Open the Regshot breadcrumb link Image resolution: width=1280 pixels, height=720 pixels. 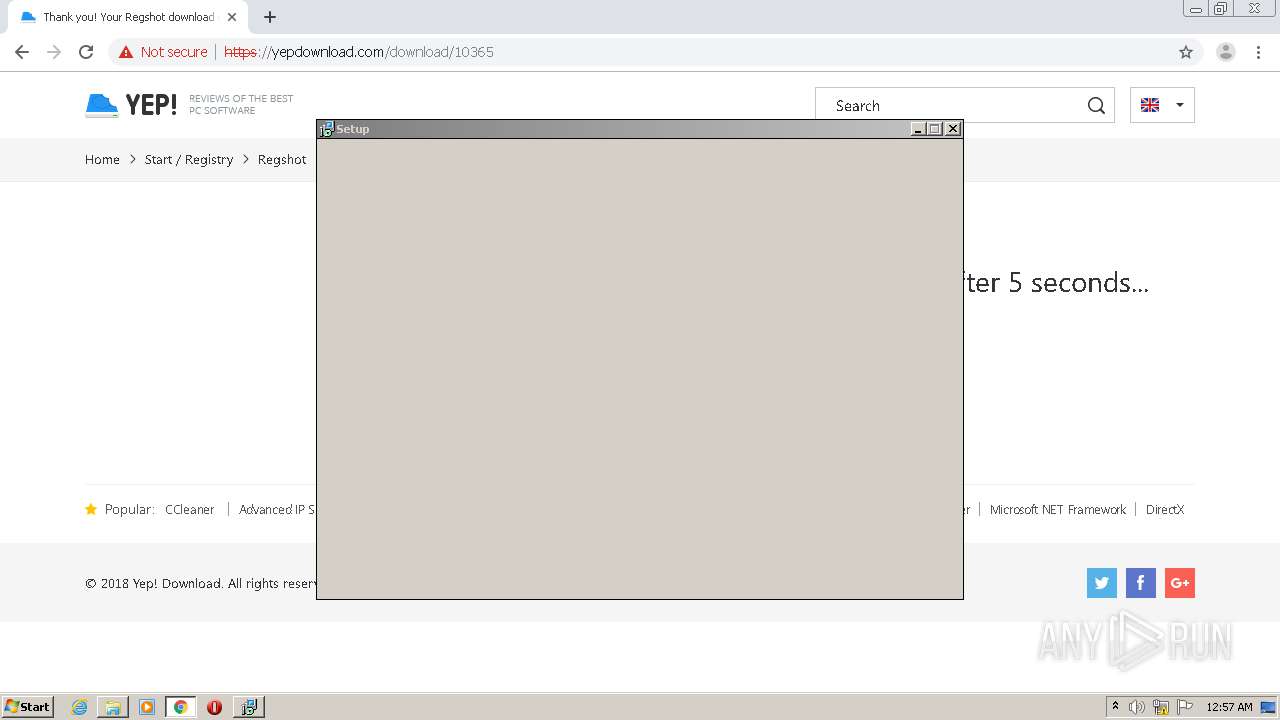[282, 159]
